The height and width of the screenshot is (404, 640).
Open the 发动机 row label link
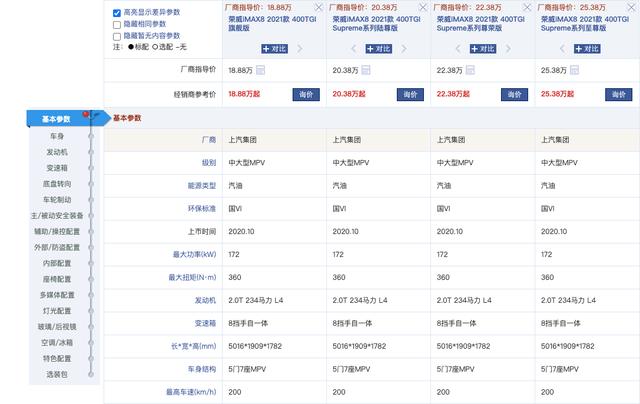(205, 300)
